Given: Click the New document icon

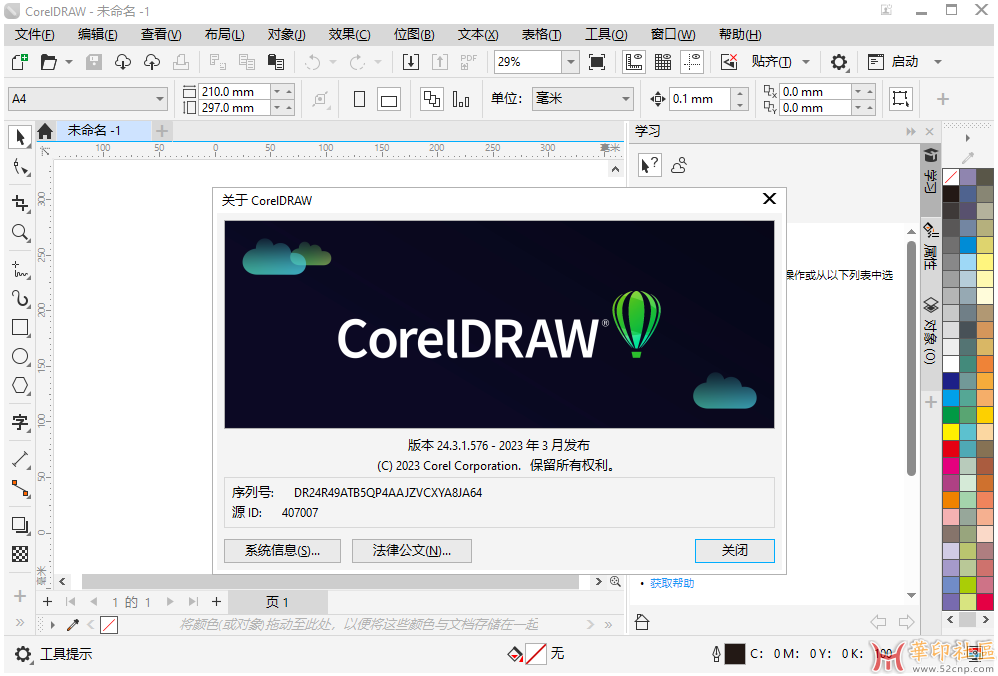Looking at the screenshot, I should pos(20,62).
